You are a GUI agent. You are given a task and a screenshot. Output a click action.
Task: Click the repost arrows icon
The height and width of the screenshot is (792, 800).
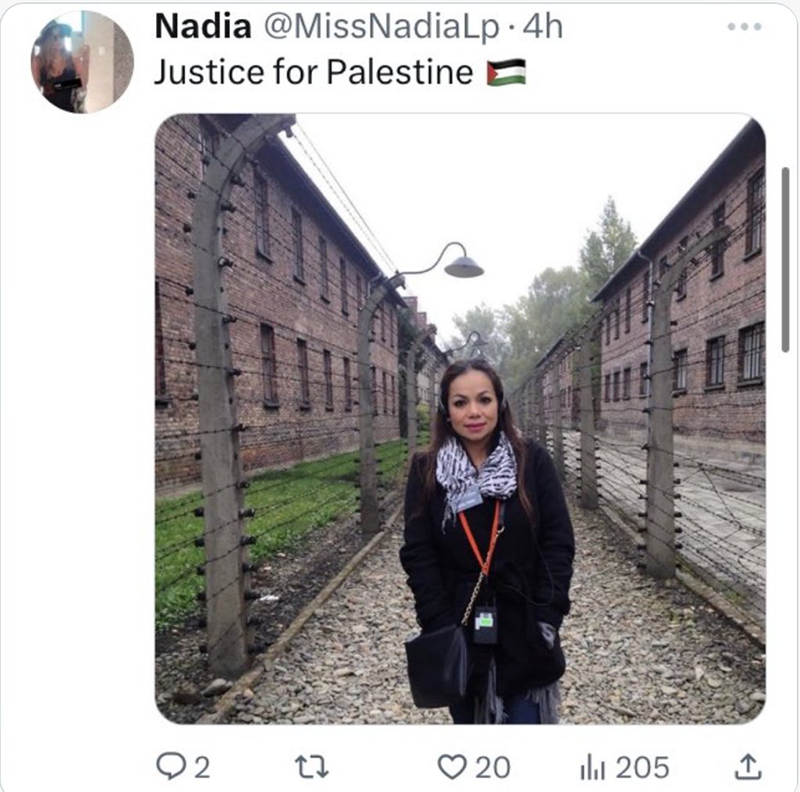tap(312, 767)
